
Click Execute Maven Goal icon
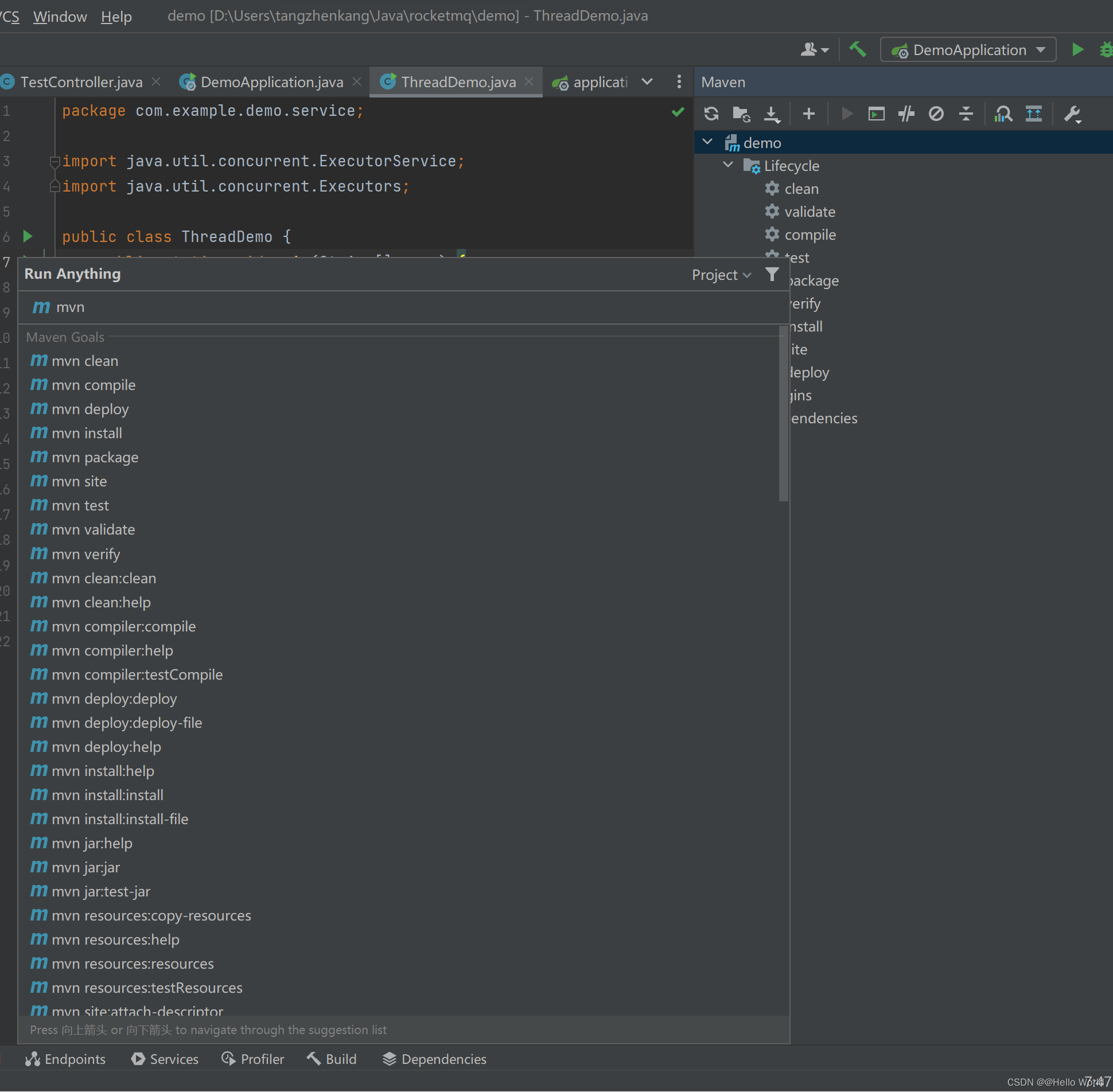point(876,114)
